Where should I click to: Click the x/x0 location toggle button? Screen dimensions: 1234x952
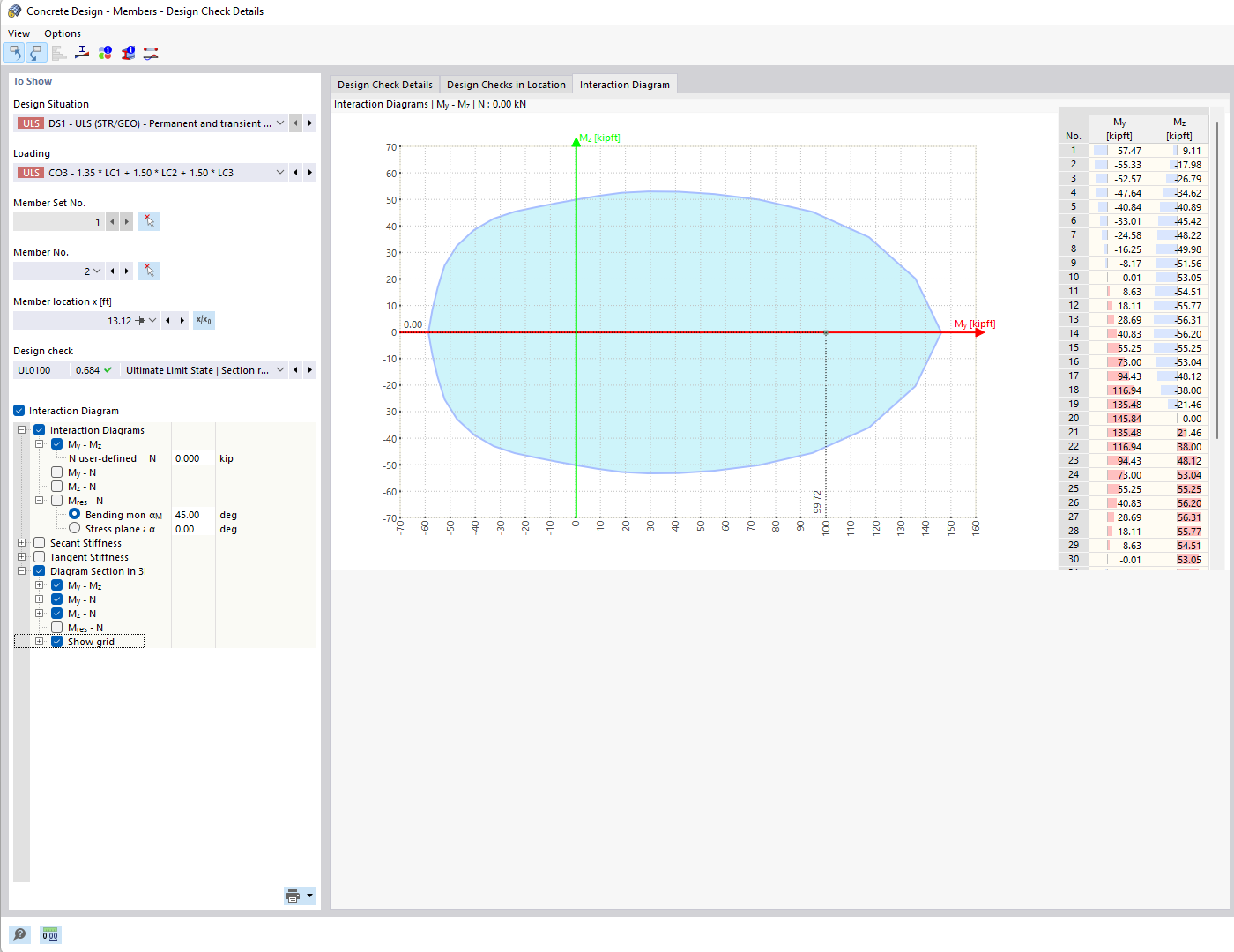(204, 320)
